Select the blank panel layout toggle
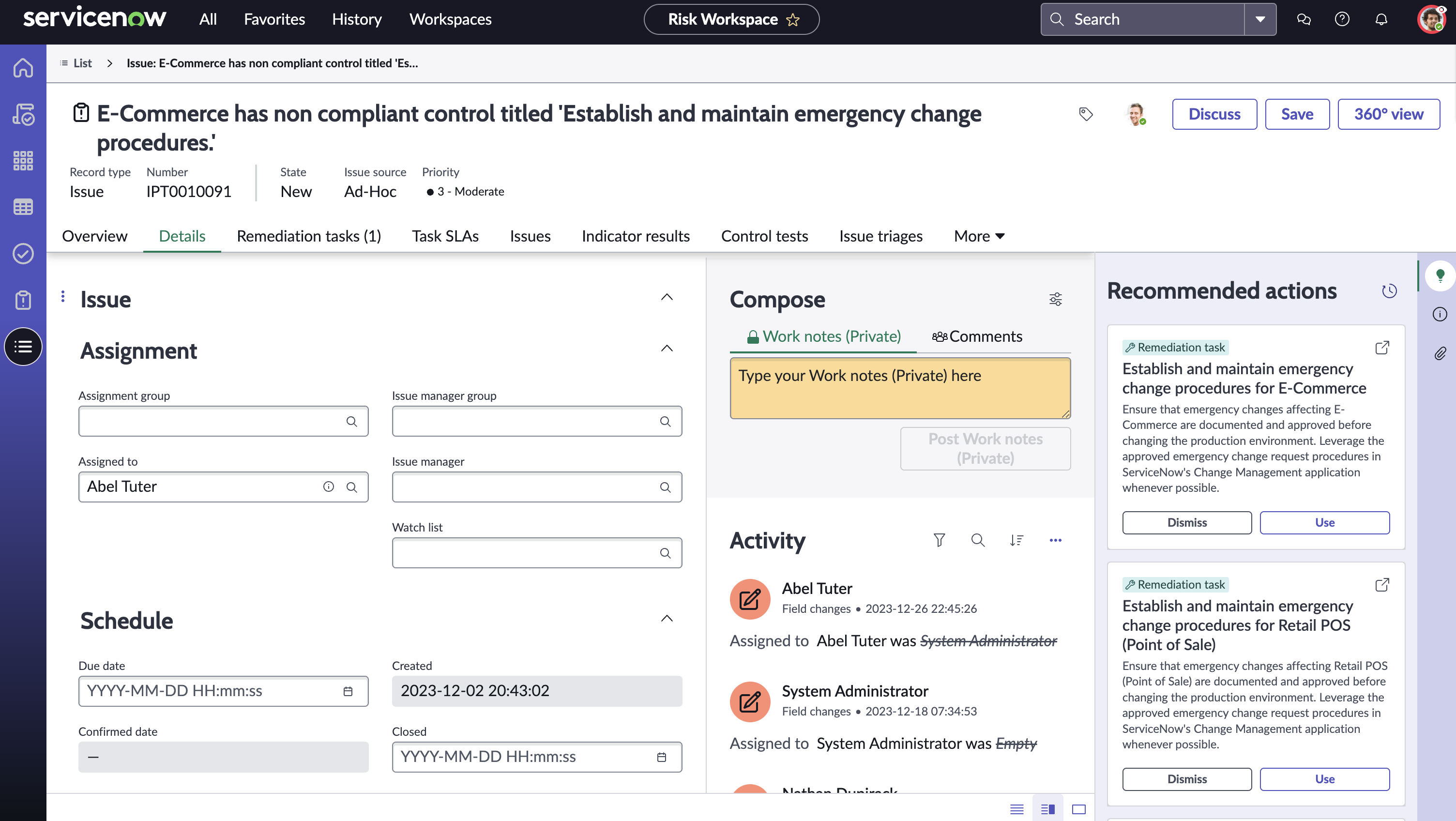The height and width of the screenshot is (821, 1456). (x=1079, y=809)
